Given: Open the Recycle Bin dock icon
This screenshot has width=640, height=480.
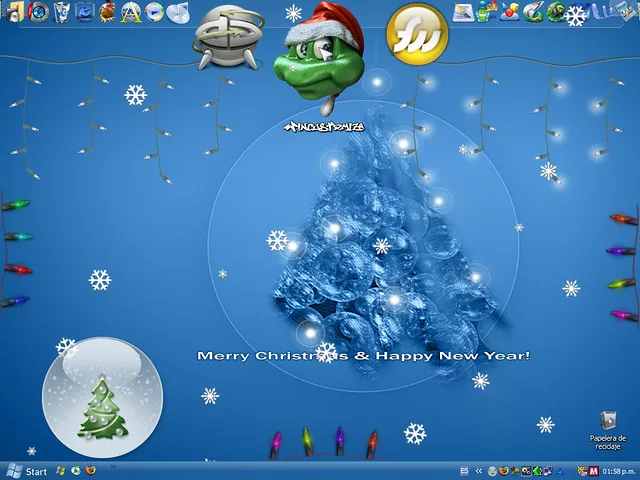Looking at the screenshot, I should [62, 12].
